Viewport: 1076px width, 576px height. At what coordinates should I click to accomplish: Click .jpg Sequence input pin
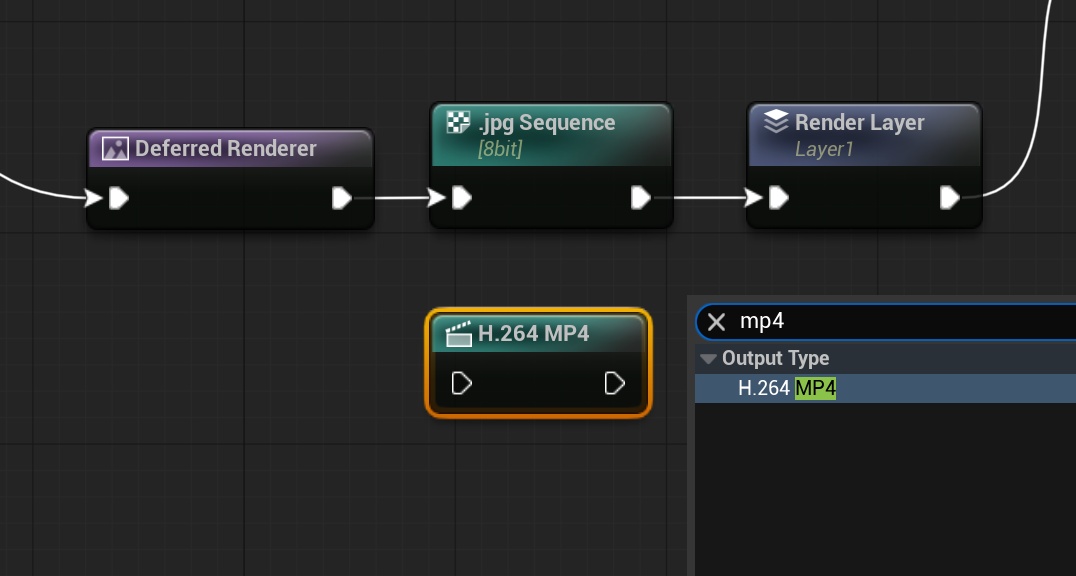(461, 198)
